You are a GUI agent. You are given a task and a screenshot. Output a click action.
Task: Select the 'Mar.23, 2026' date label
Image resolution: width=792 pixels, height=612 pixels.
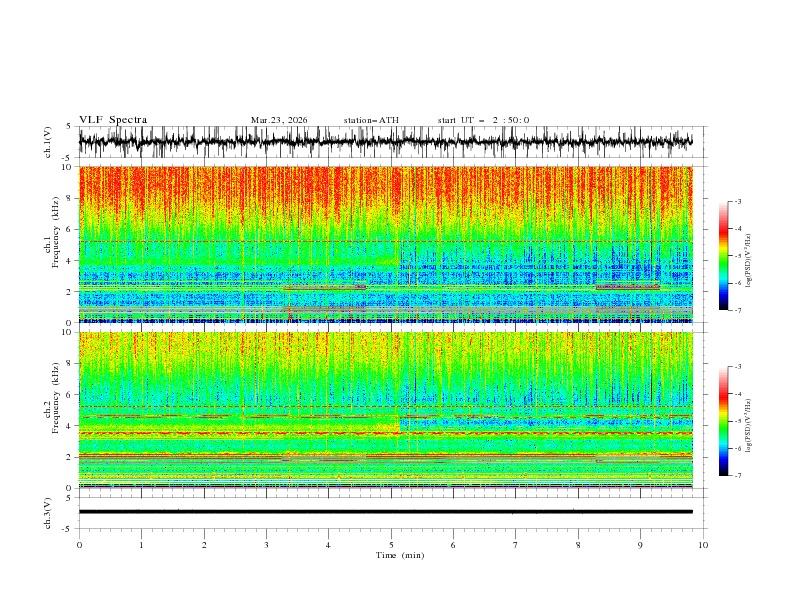[x=279, y=120]
